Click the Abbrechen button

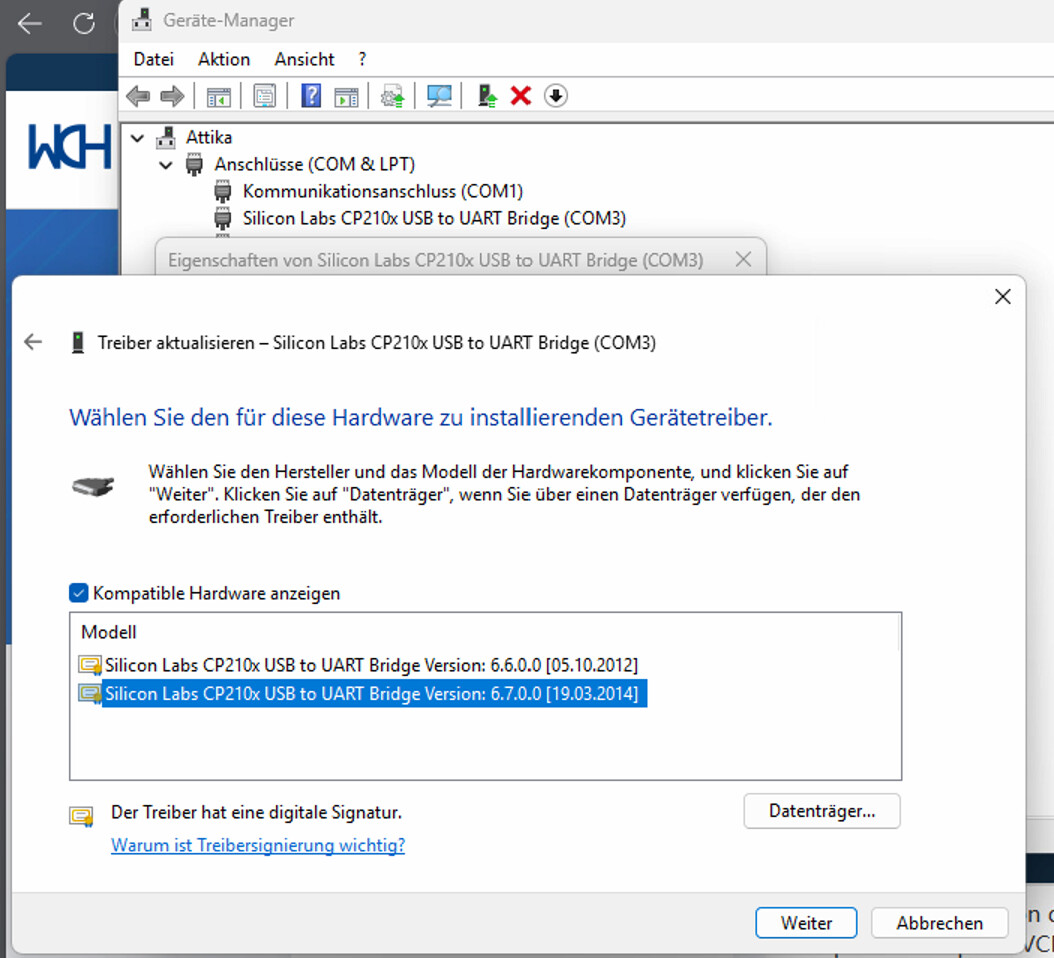(x=939, y=922)
